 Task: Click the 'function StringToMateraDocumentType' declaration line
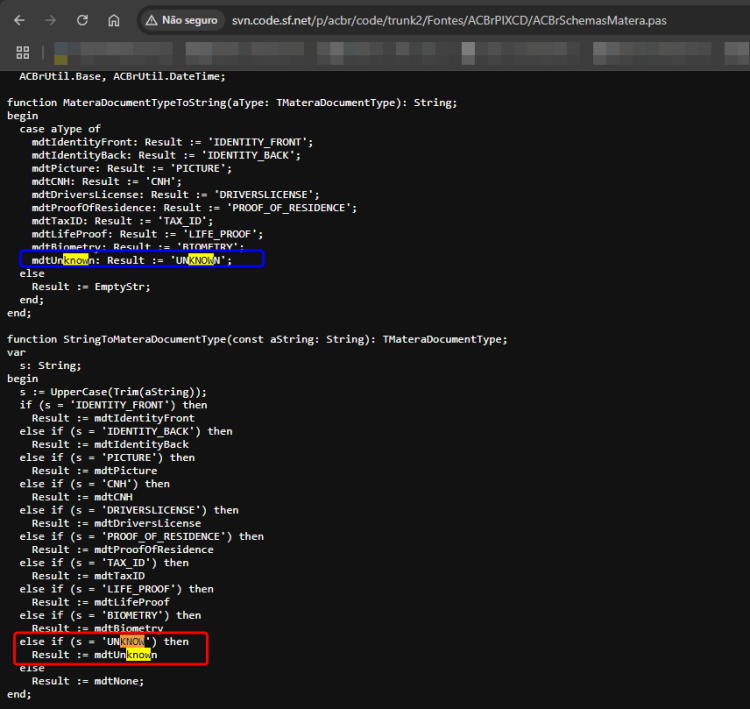257,340
